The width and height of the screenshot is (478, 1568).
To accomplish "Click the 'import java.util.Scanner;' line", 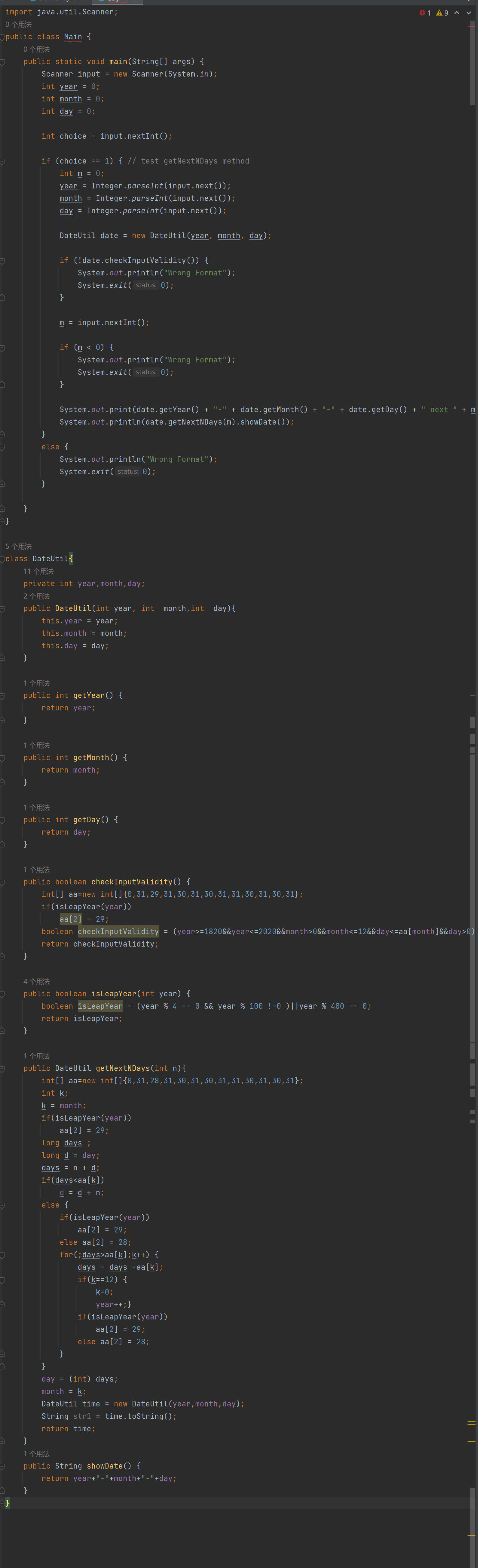I will pos(62,12).
